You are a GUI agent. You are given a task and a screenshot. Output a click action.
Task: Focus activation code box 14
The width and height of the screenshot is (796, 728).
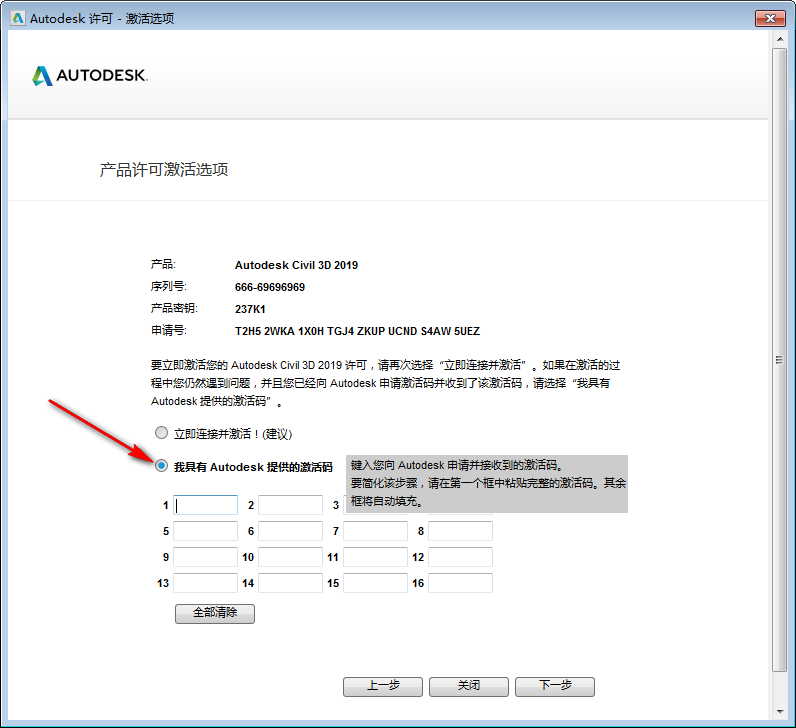(290, 583)
